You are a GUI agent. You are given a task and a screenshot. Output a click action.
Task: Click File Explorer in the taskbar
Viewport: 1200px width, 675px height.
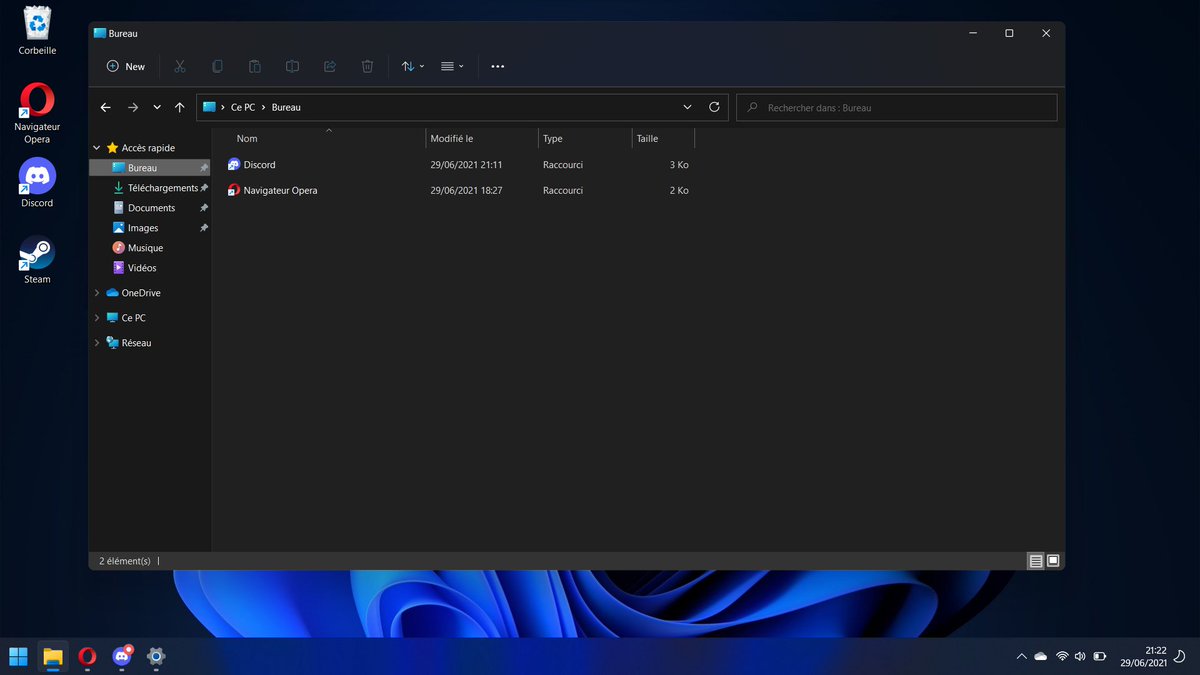click(53, 656)
